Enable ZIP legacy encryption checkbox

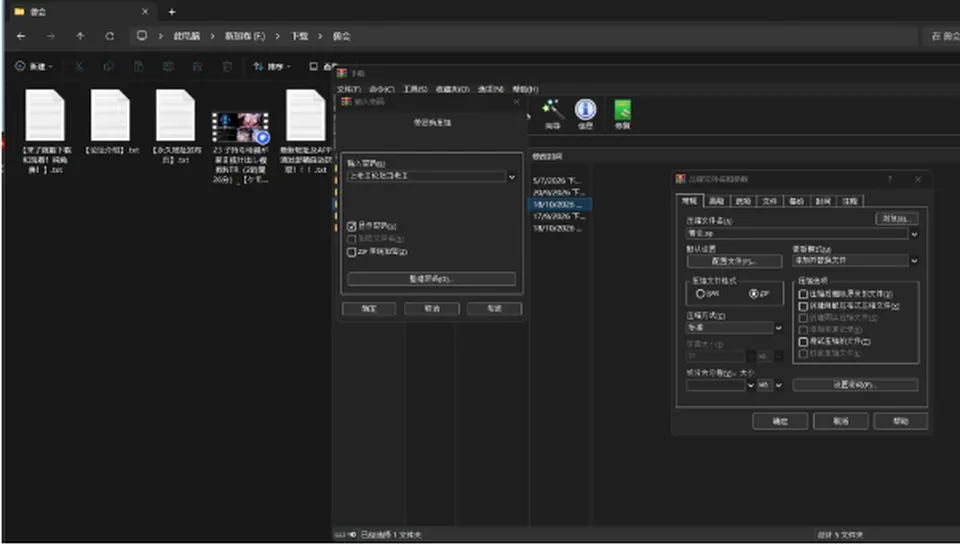click(x=351, y=252)
